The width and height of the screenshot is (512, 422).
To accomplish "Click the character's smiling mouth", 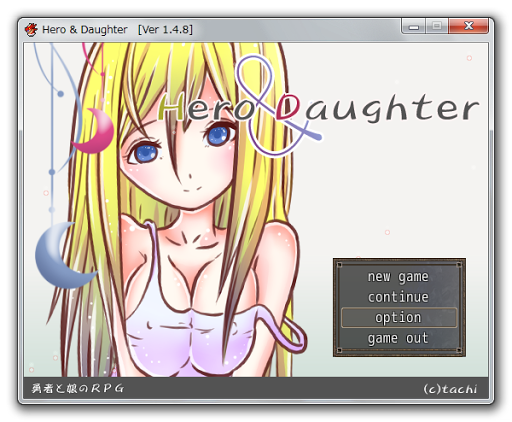I will click(192, 190).
